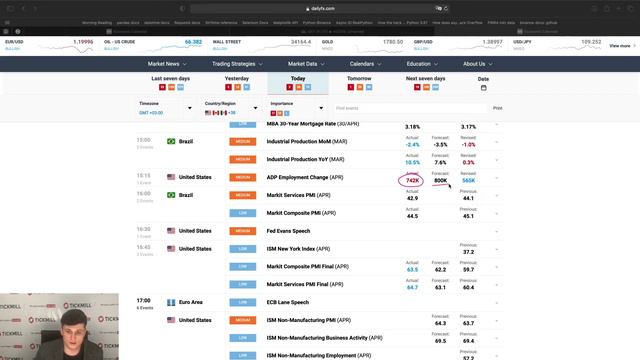
Task: Click the Print link
Action: coord(498,108)
